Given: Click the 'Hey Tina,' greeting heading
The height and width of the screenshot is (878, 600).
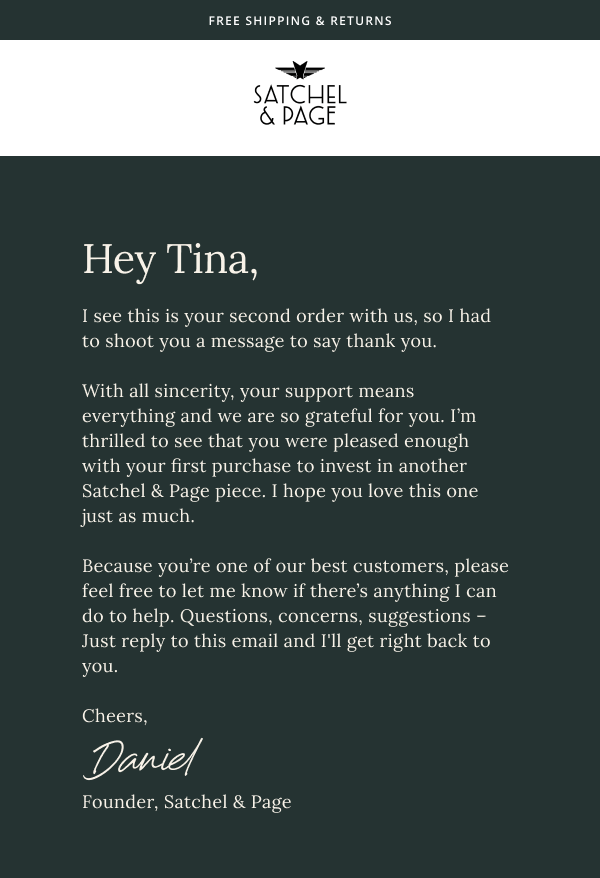Looking at the screenshot, I should point(170,259).
